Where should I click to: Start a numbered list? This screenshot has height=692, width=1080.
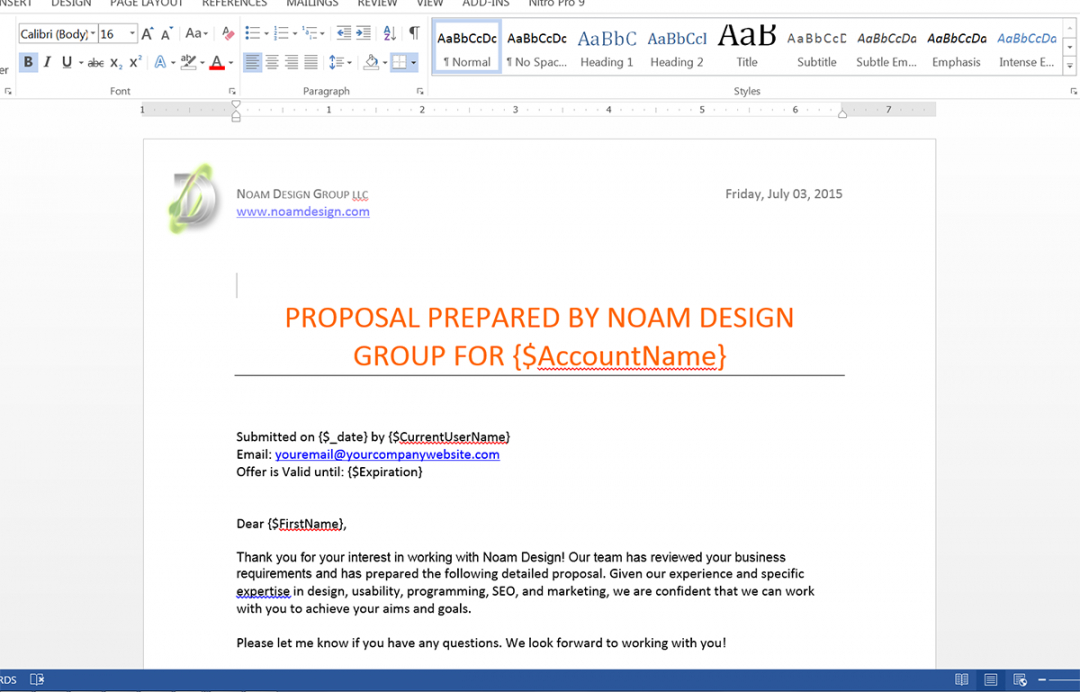click(x=281, y=33)
